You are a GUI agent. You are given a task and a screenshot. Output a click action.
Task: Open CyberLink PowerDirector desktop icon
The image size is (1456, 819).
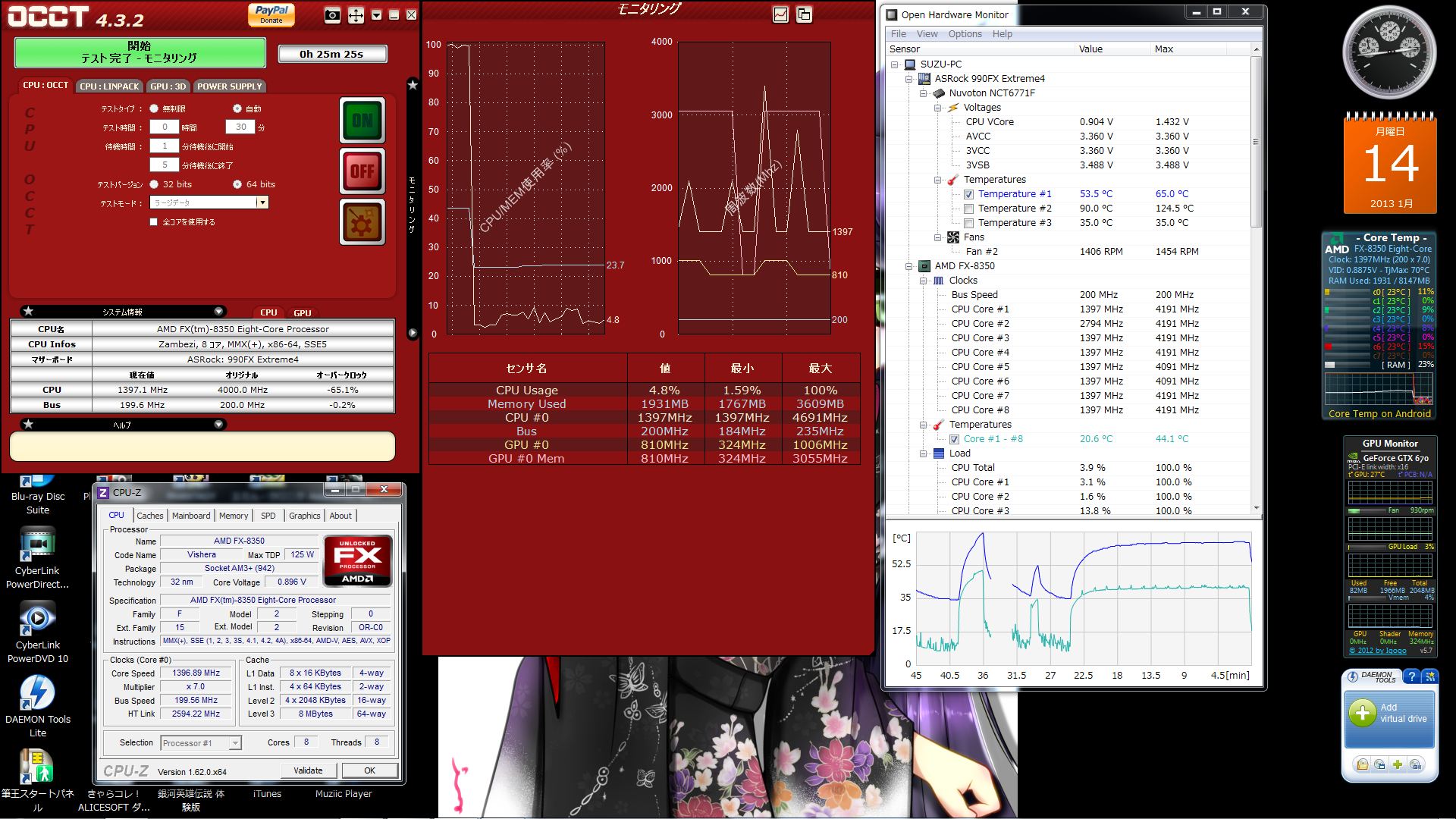point(37,559)
